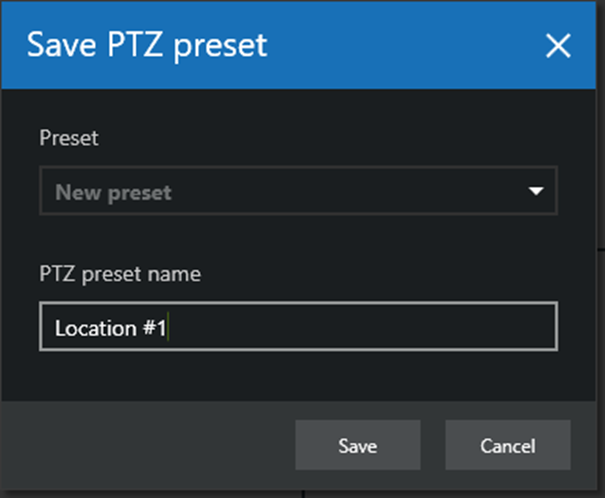
Task: Discard preset by clicking Cancel
Action: point(507,446)
